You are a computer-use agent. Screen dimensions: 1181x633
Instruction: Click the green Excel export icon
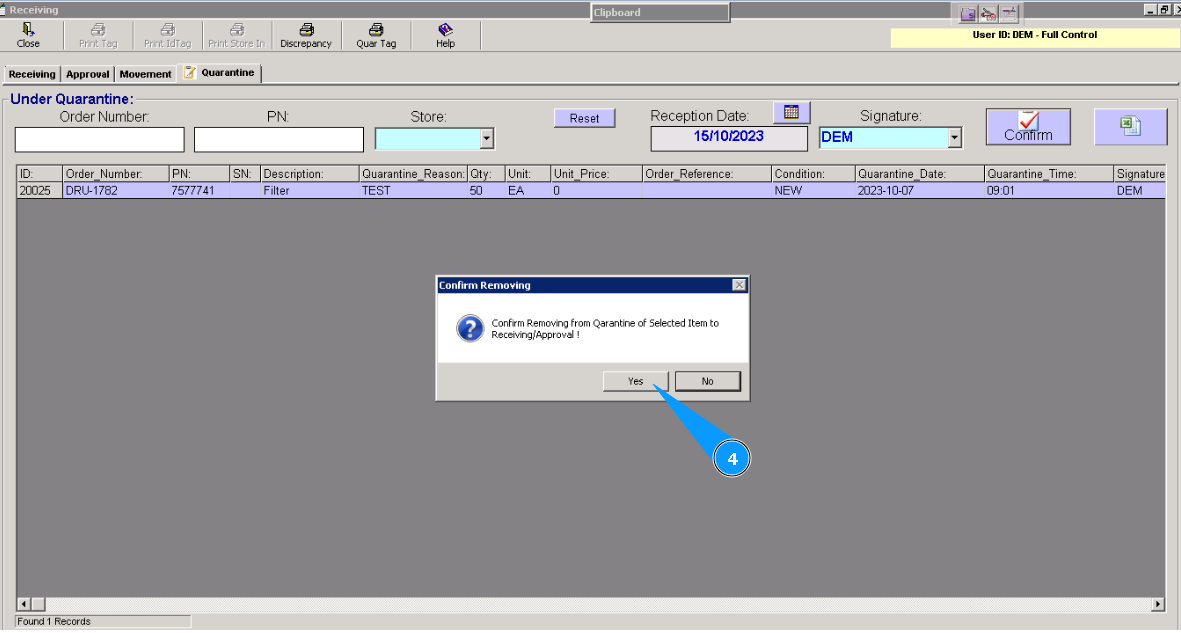point(1130,126)
